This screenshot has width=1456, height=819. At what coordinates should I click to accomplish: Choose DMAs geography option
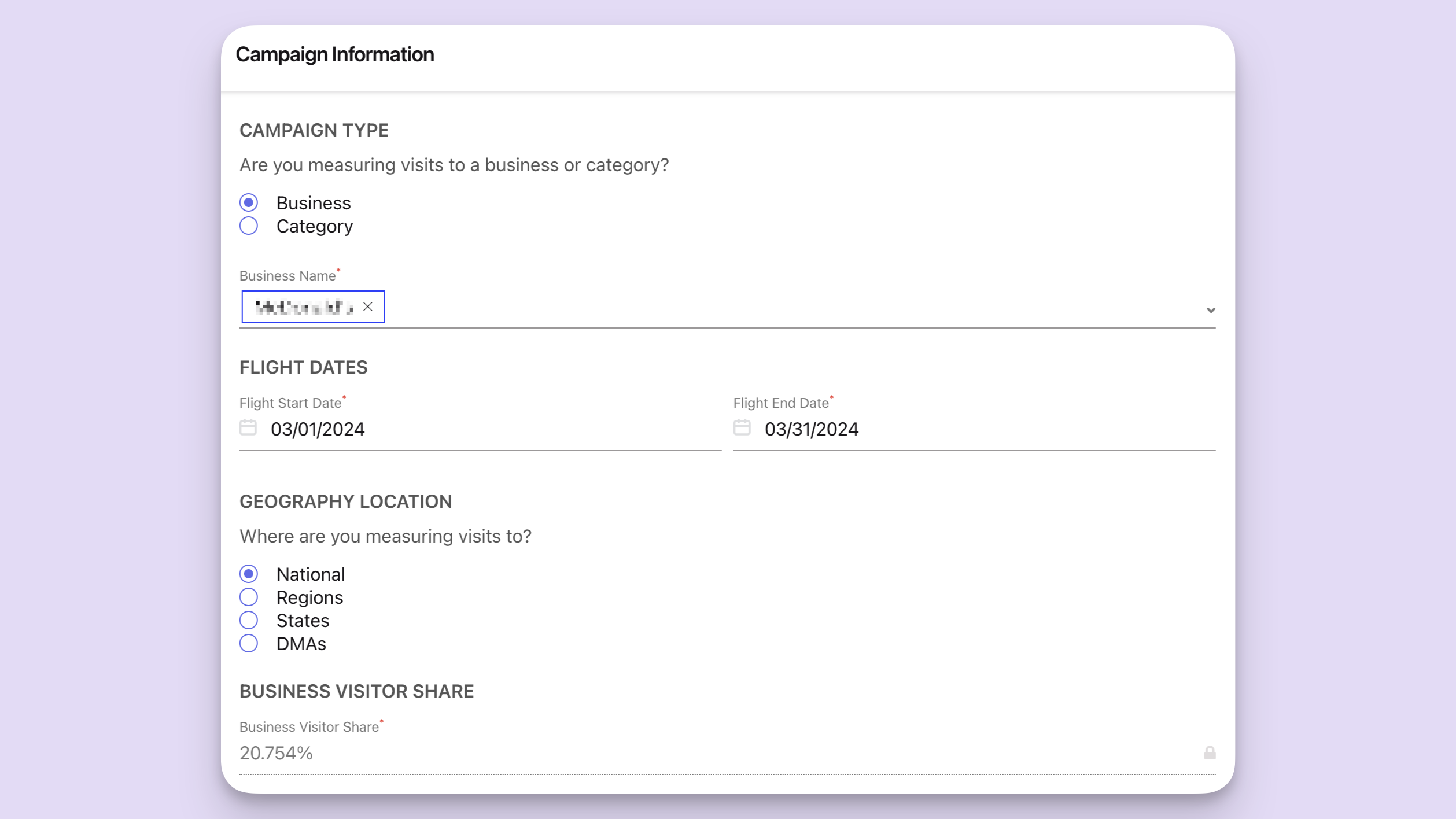click(249, 643)
